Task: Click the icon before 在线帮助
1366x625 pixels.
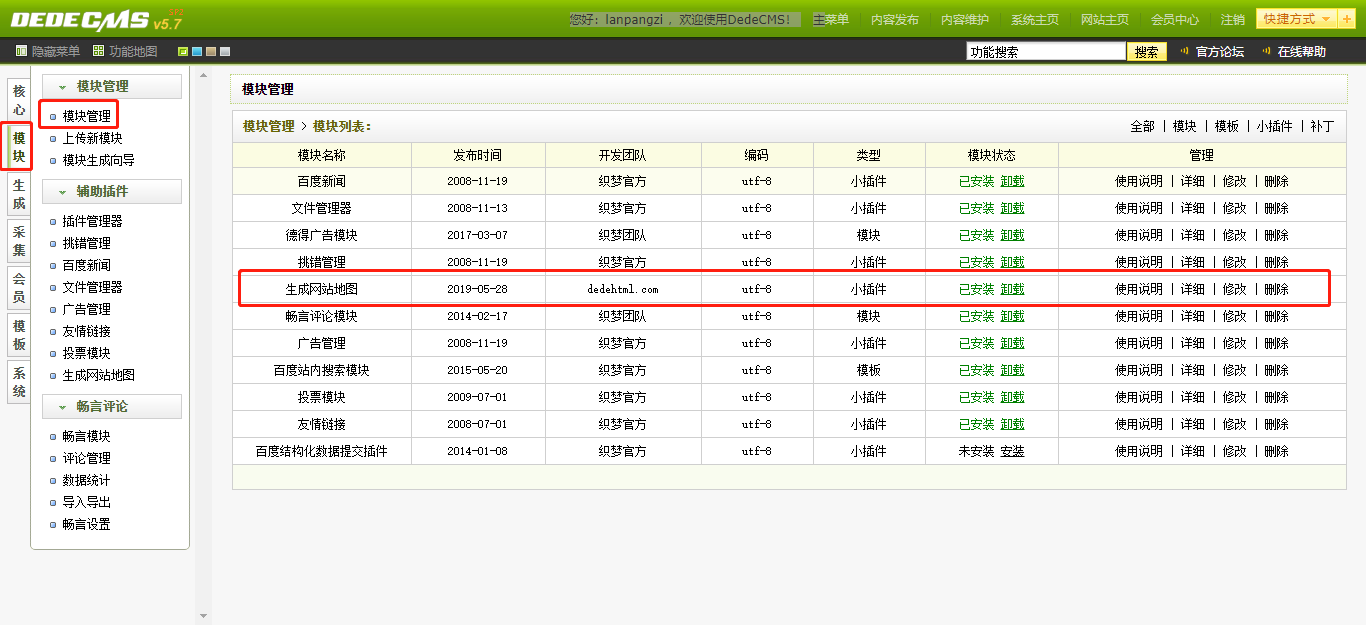Action: coord(1267,51)
